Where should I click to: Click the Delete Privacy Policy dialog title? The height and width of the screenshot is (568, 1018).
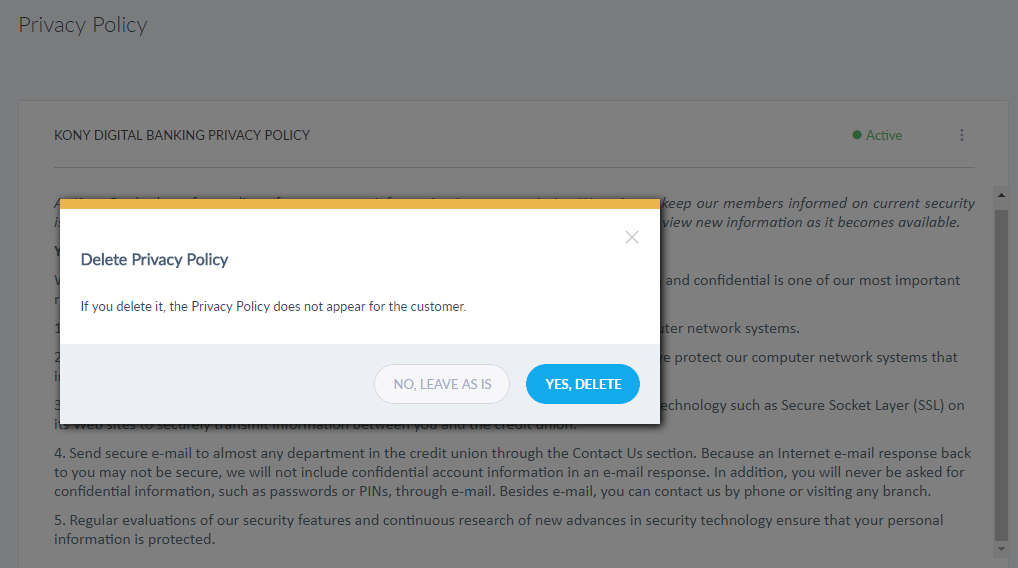point(154,259)
